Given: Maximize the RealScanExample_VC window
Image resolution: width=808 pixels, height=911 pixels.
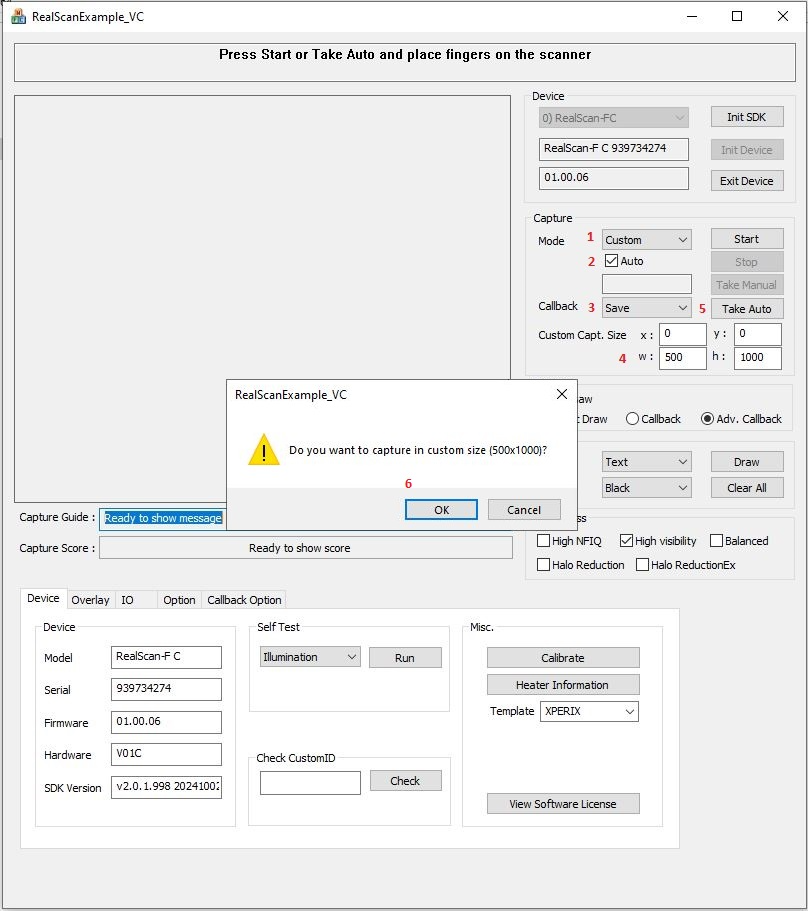Looking at the screenshot, I should click(737, 16).
